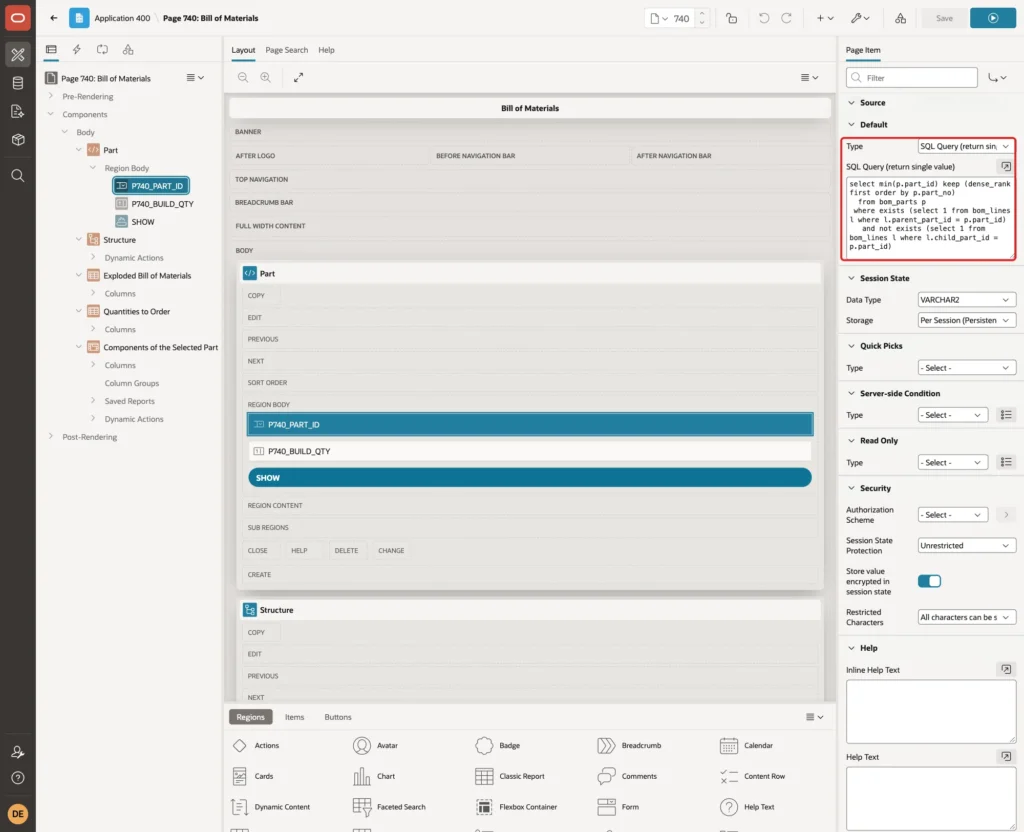
Task: Switch to Dynamic Actions lightning tab
Action: coord(76,50)
